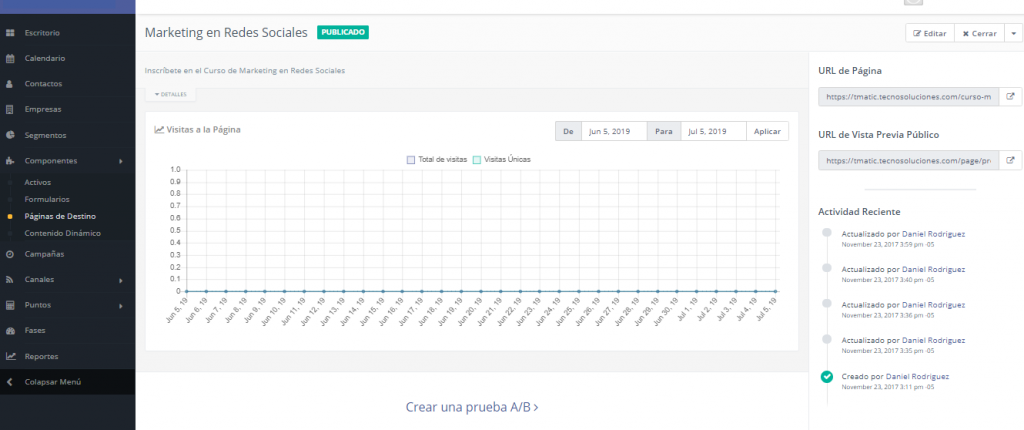Click Crear una prueba A/B link
This screenshot has width=1024, height=430.
pyautogui.click(x=471, y=407)
